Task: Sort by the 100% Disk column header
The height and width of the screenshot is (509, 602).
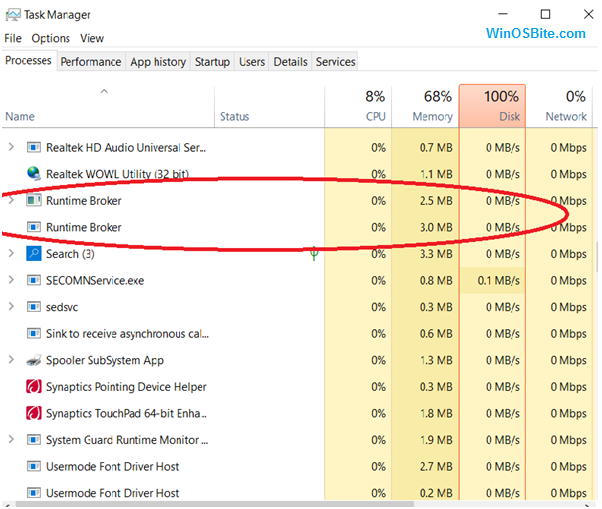Action: [492, 106]
